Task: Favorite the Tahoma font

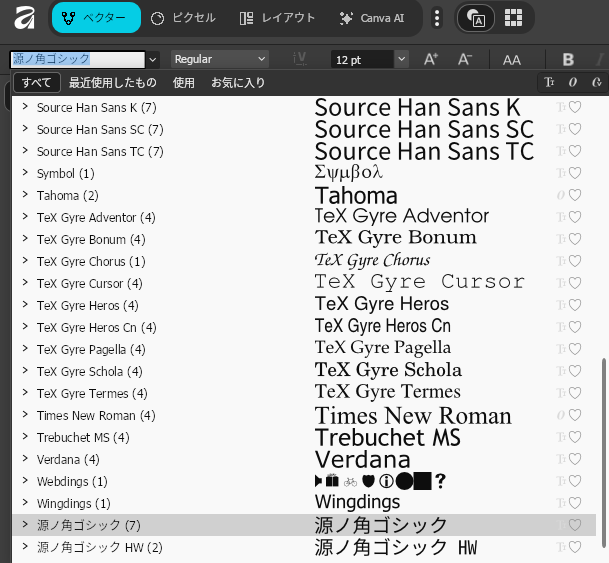Action: click(x=575, y=195)
